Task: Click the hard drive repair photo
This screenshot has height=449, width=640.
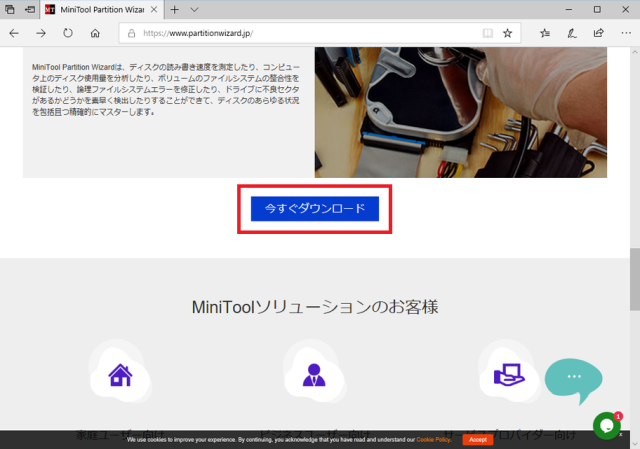Action: tap(461, 112)
